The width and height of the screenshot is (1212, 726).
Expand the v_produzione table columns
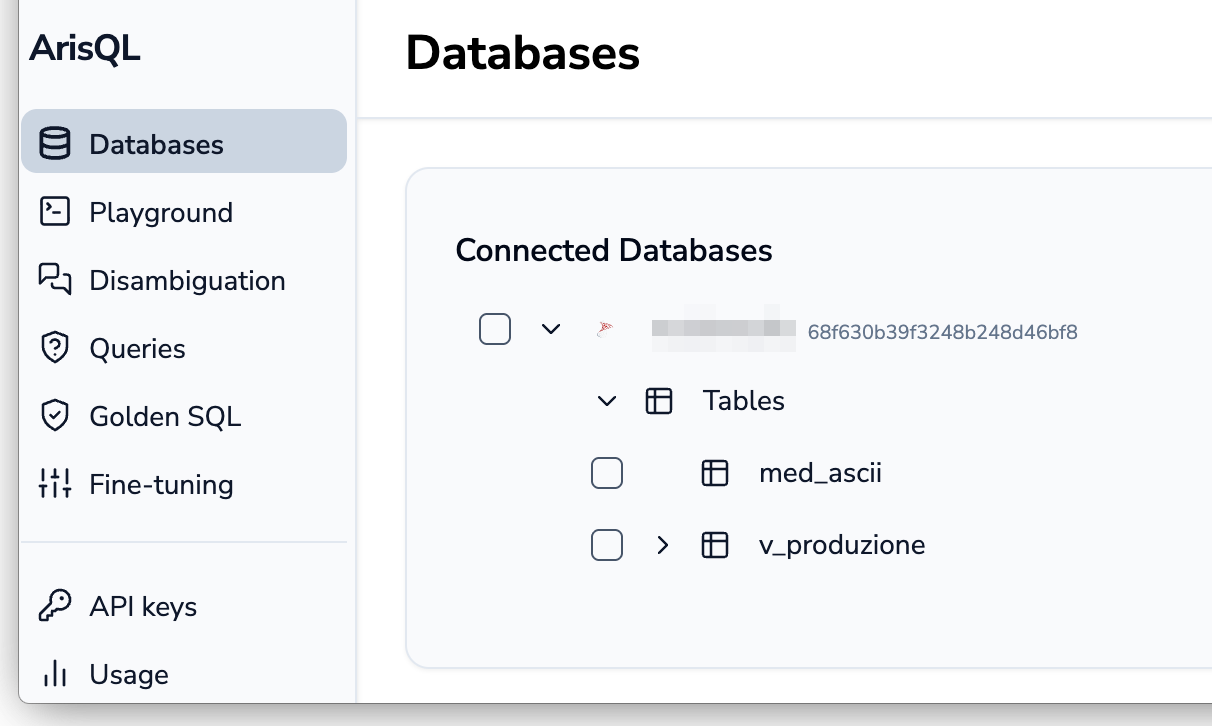[x=662, y=545]
